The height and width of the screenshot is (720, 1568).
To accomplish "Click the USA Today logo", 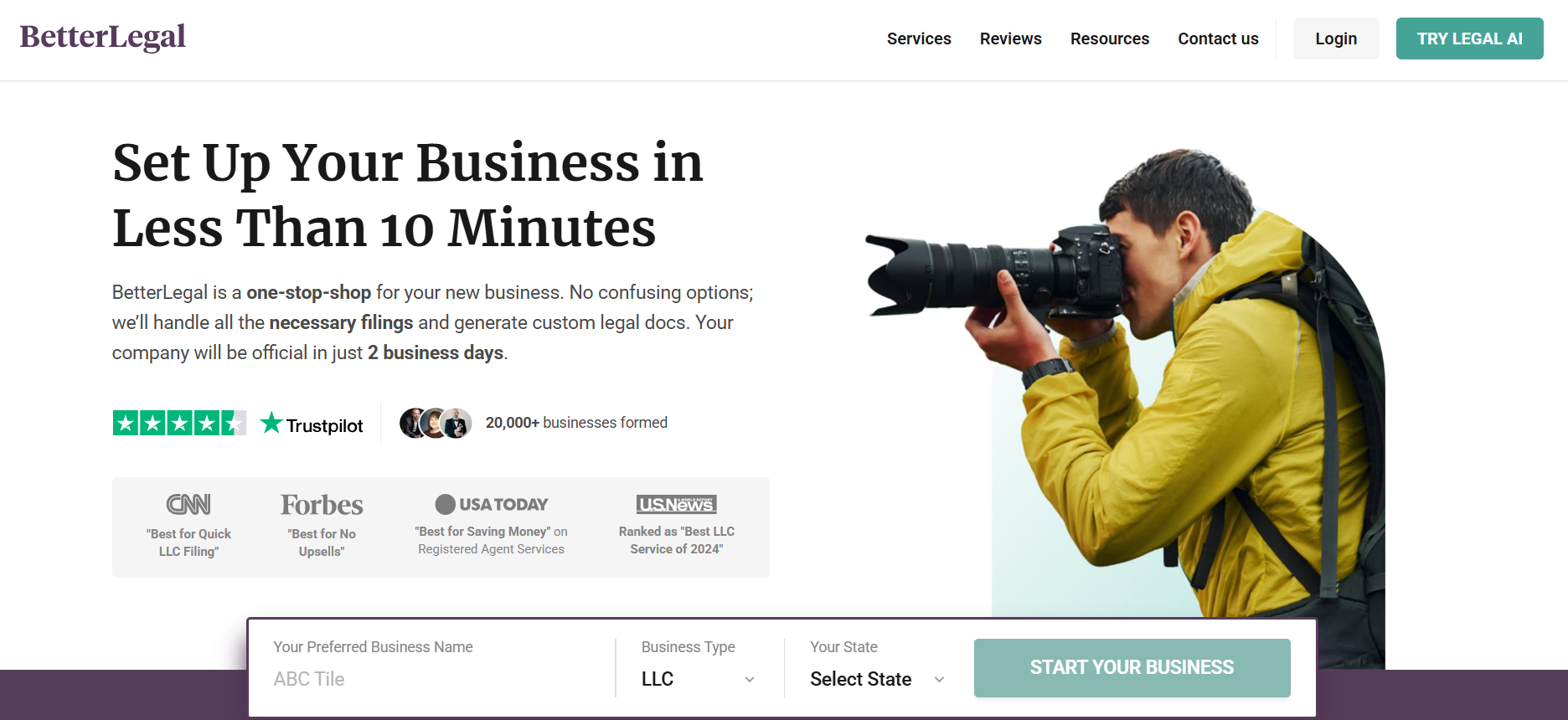I will pos(492,504).
